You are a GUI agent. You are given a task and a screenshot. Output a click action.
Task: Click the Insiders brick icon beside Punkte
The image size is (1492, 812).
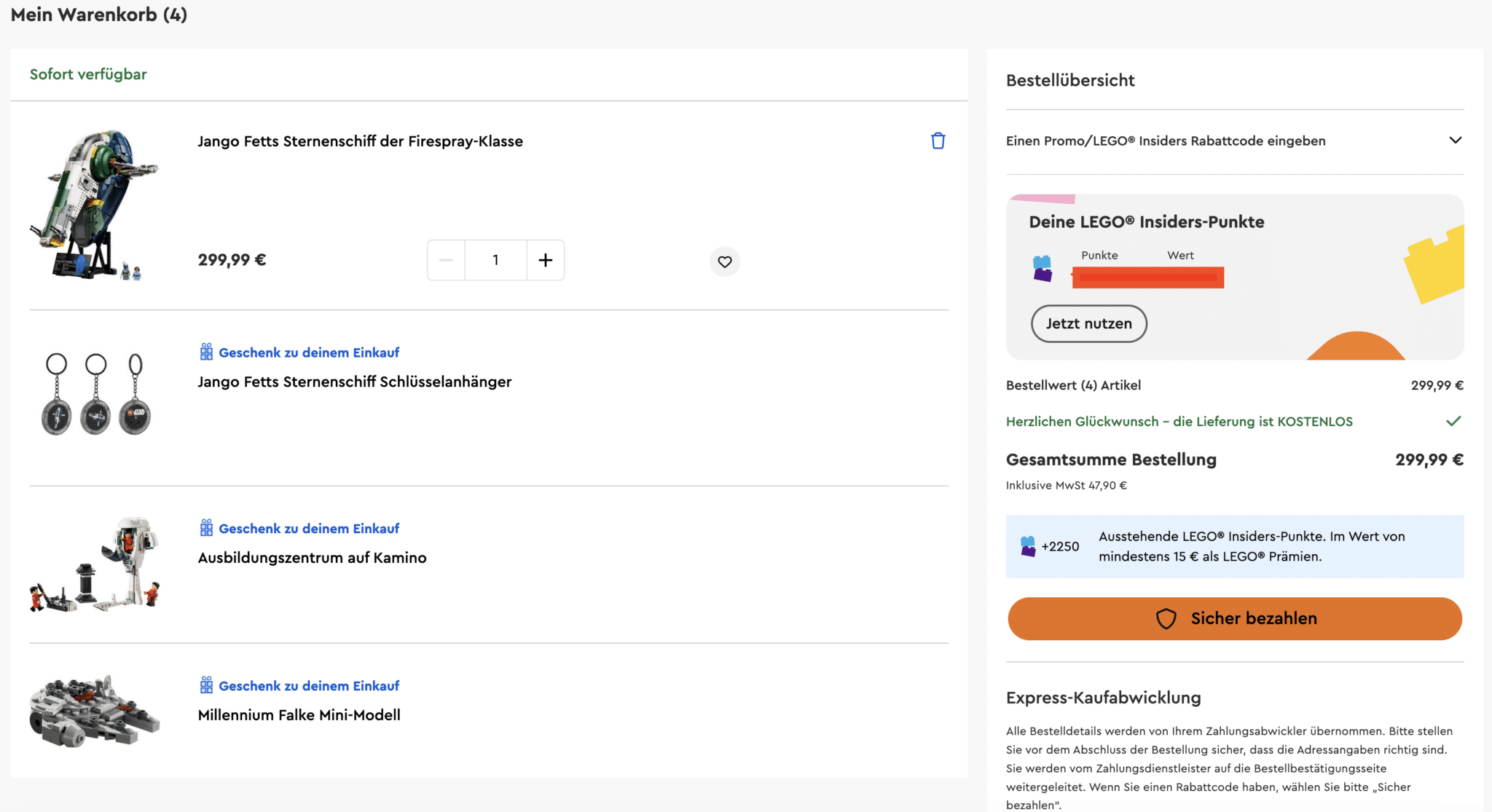coord(1043,268)
